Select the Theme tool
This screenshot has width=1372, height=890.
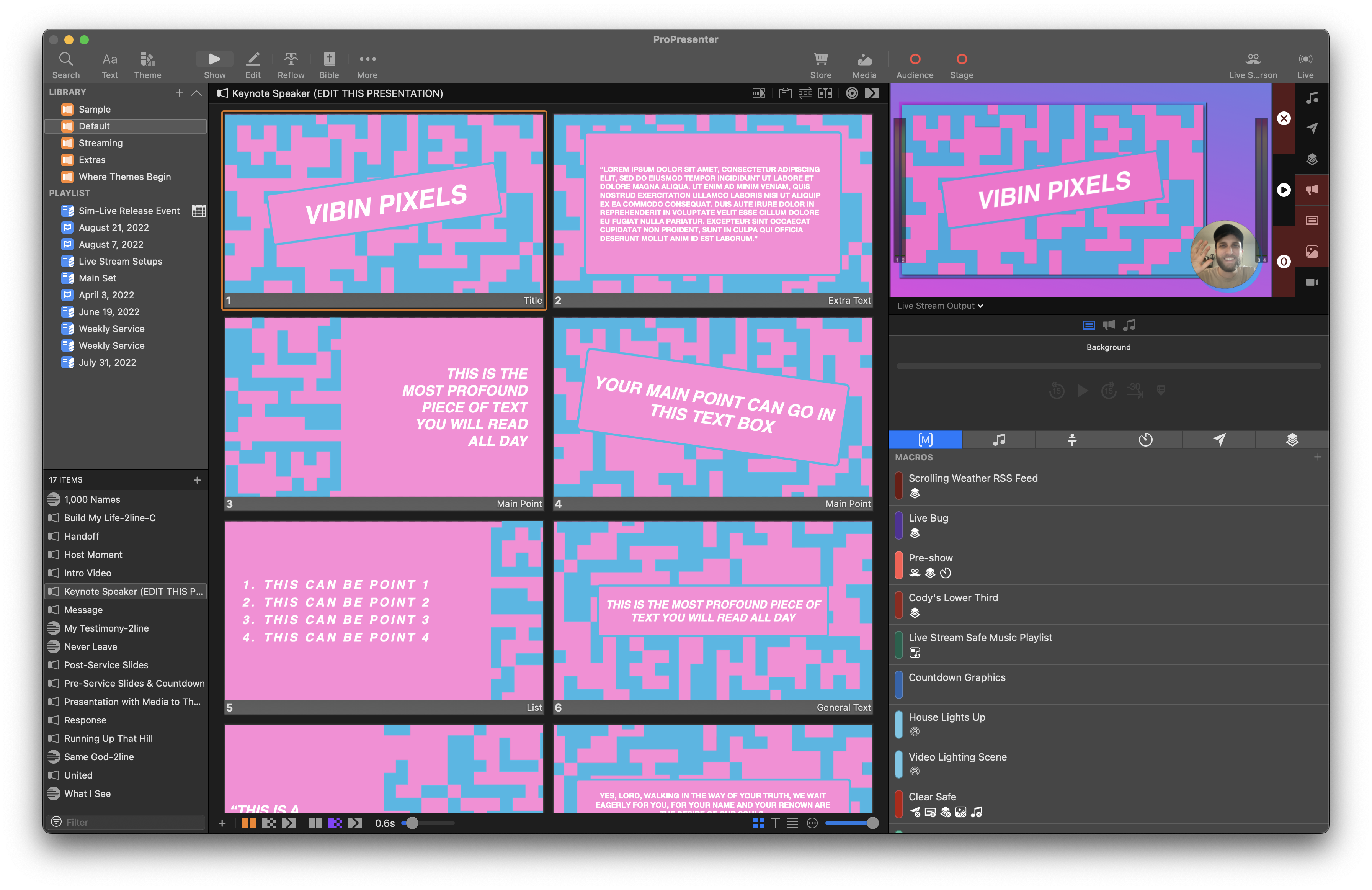tap(148, 64)
